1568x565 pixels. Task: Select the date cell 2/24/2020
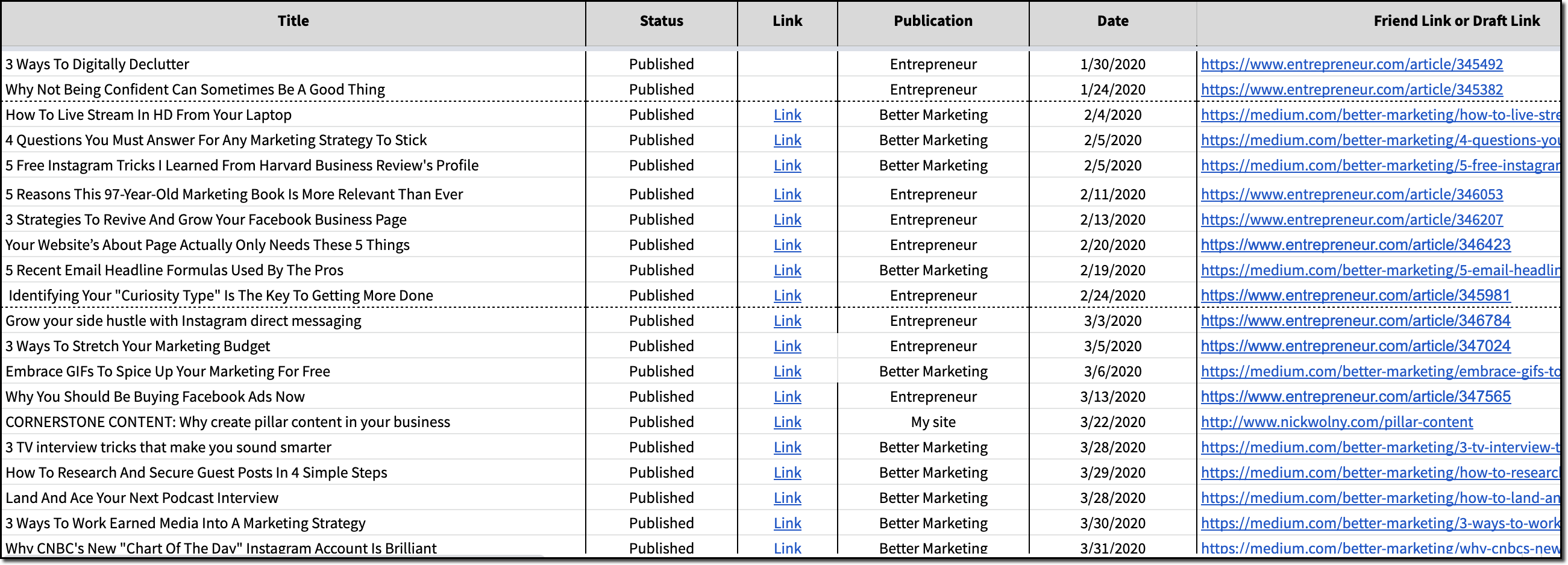(x=1112, y=296)
